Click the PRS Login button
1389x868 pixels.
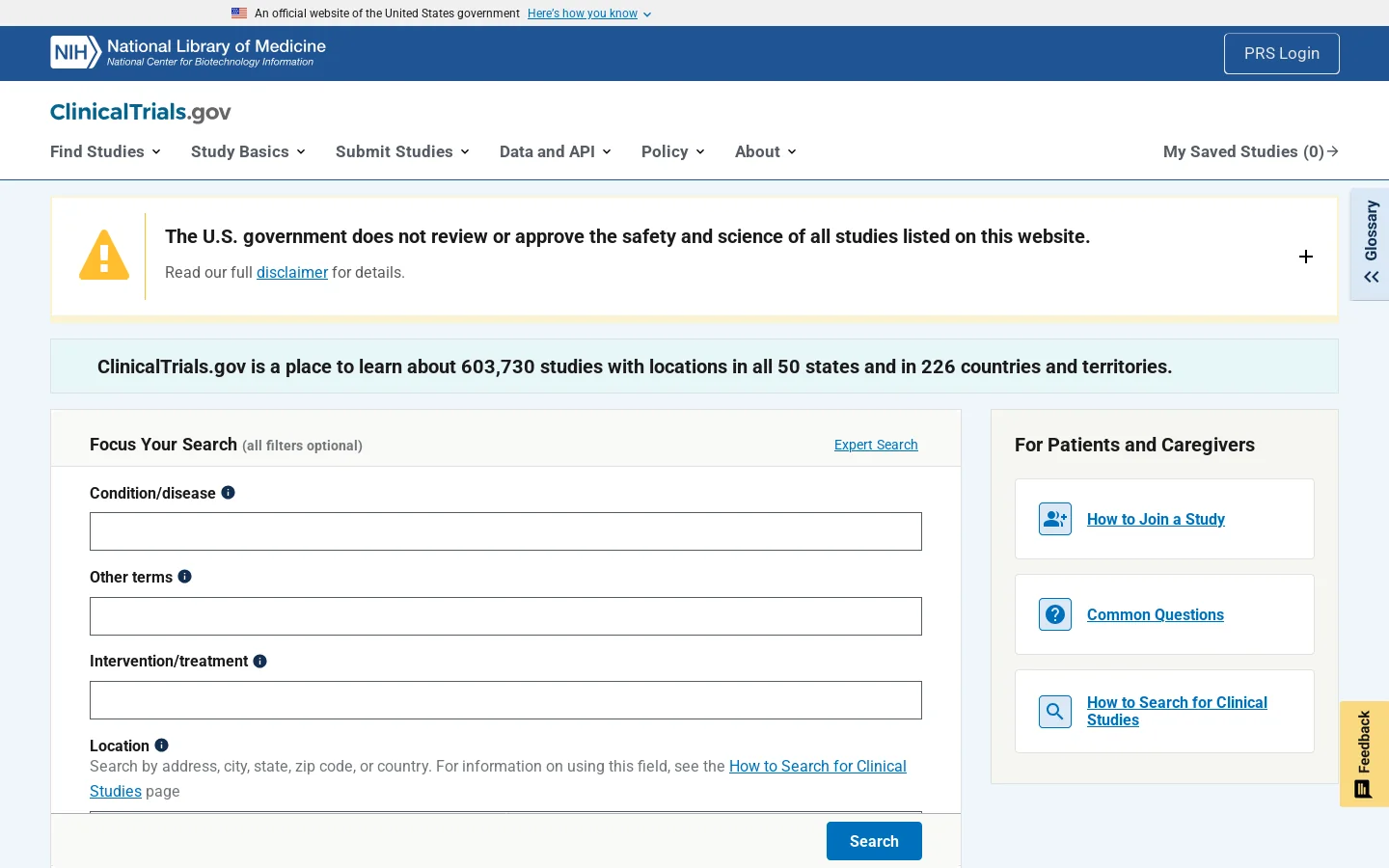coord(1281,53)
